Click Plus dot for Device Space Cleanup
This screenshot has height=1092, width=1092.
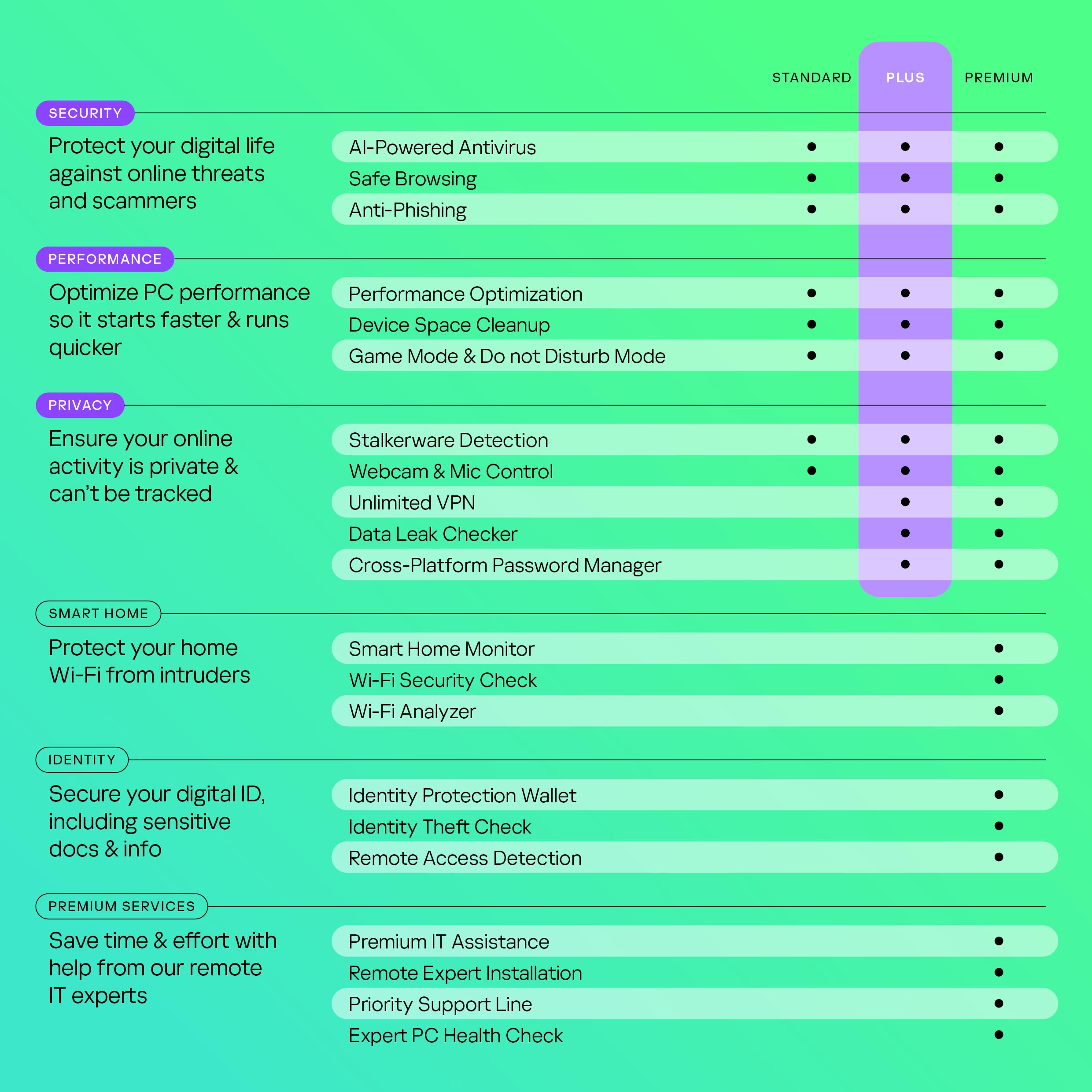(x=905, y=325)
